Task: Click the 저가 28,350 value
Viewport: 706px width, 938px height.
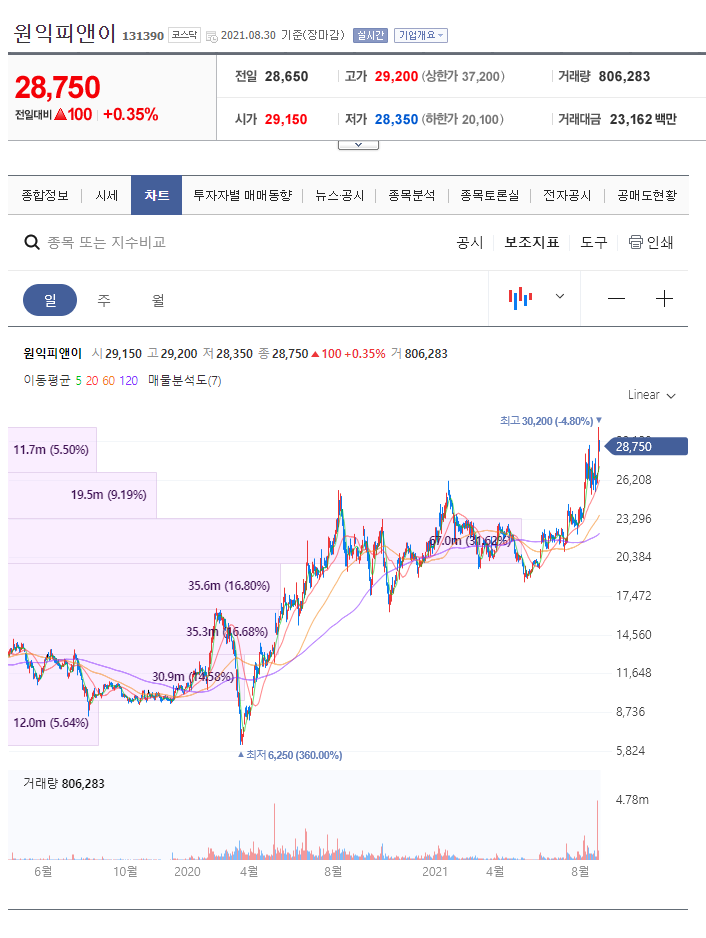Action: (x=396, y=120)
